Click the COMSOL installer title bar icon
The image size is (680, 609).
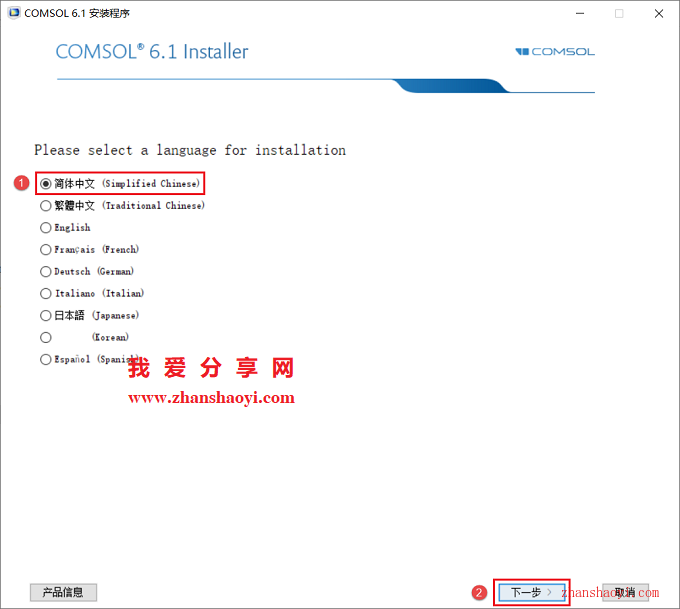pyautogui.click(x=14, y=13)
